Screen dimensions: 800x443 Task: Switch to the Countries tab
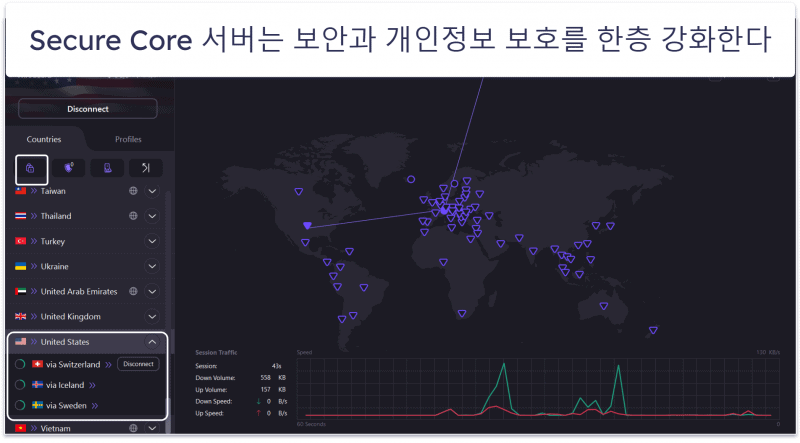tap(44, 139)
